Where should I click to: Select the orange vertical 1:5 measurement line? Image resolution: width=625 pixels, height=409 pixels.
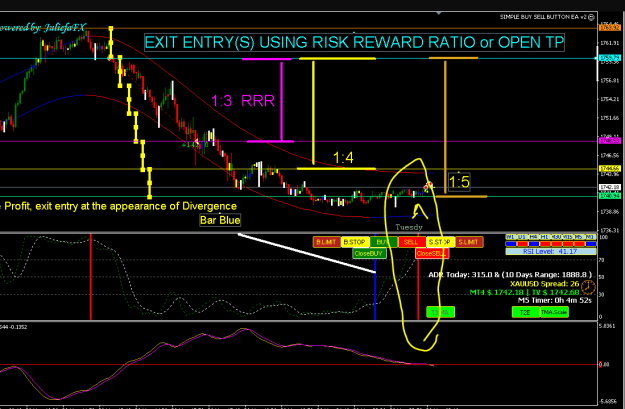(445, 127)
